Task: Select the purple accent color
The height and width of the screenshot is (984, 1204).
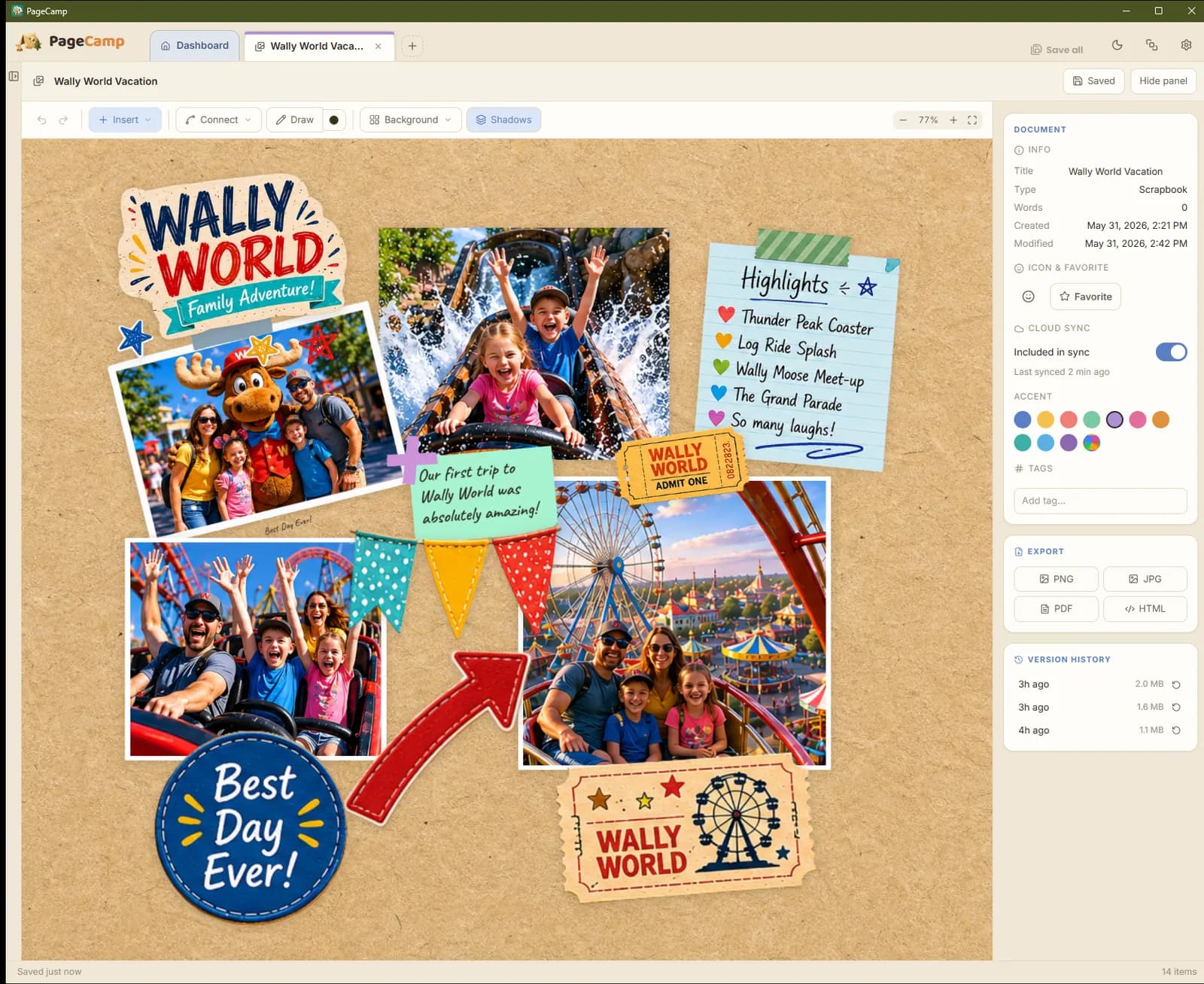Action: point(1069,443)
